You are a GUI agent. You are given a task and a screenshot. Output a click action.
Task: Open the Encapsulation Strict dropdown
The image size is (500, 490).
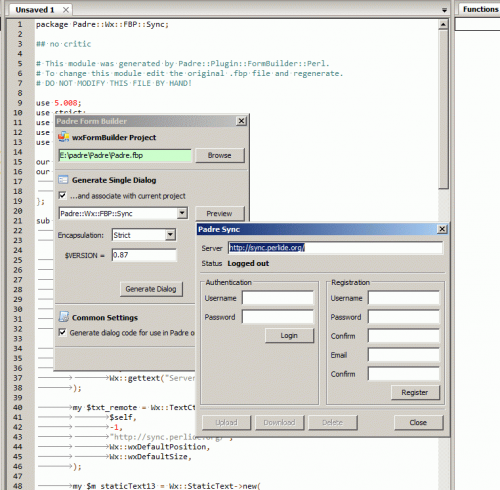pyautogui.click(x=170, y=235)
